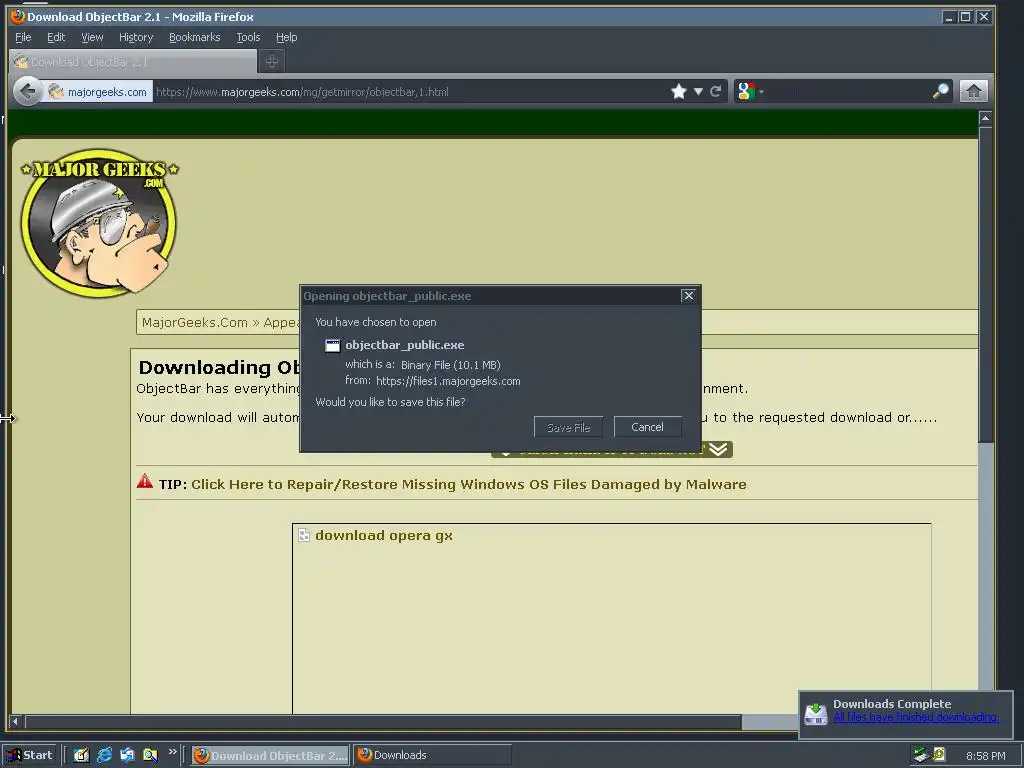Click the horizontal scrollbar left arrow
The width and height of the screenshot is (1024, 768).
pos(15,722)
